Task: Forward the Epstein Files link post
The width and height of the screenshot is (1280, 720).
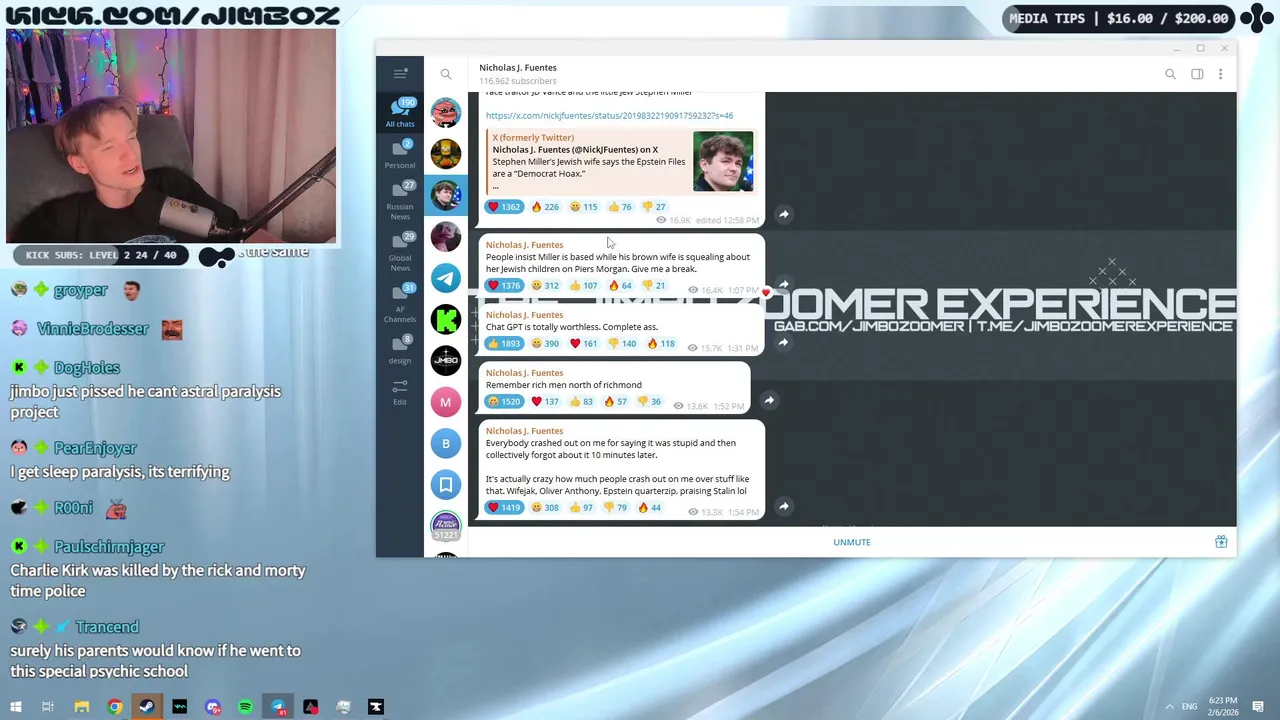Action: [x=784, y=214]
